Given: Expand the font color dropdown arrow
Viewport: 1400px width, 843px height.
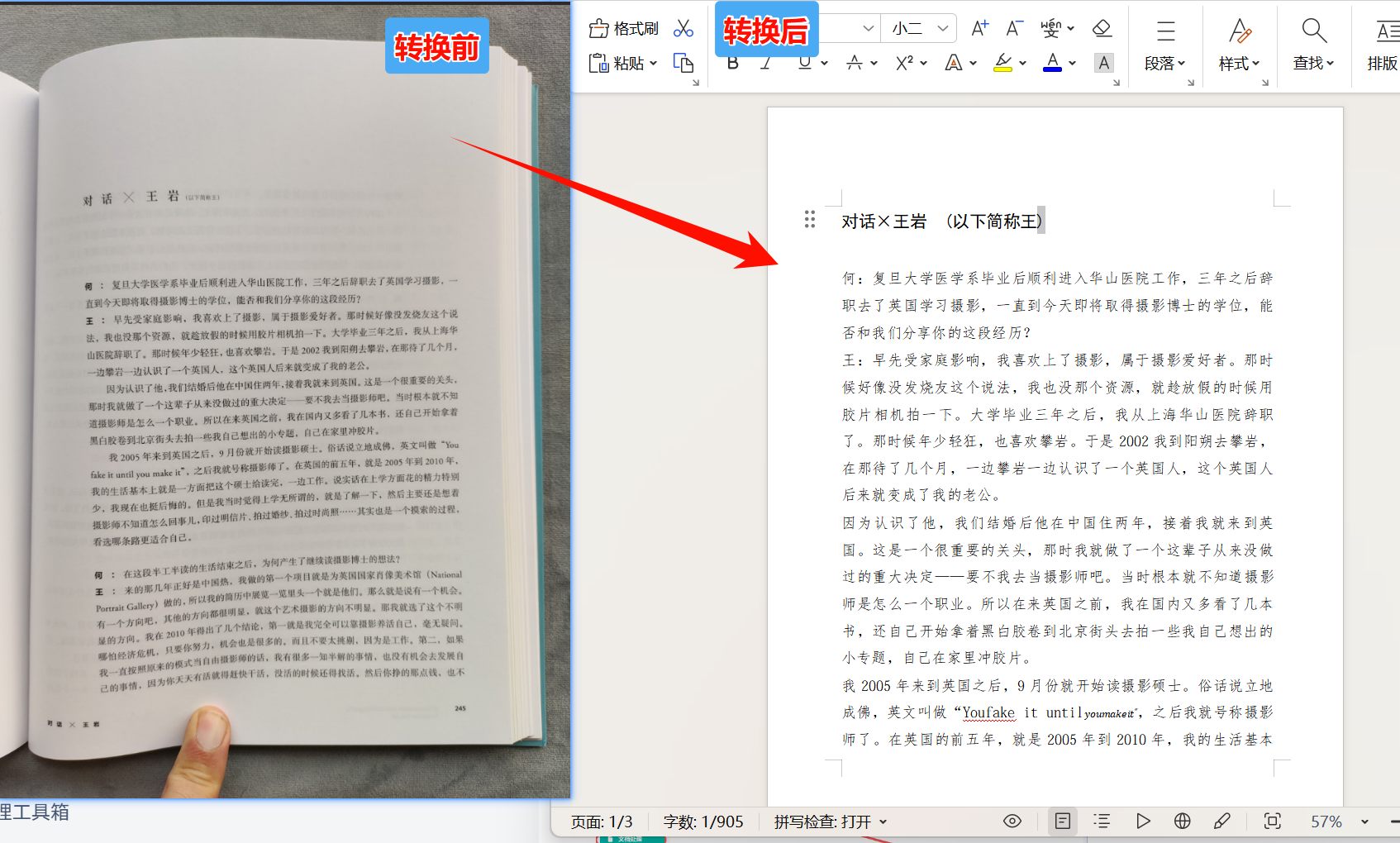Looking at the screenshot, I should point(1072,63).
